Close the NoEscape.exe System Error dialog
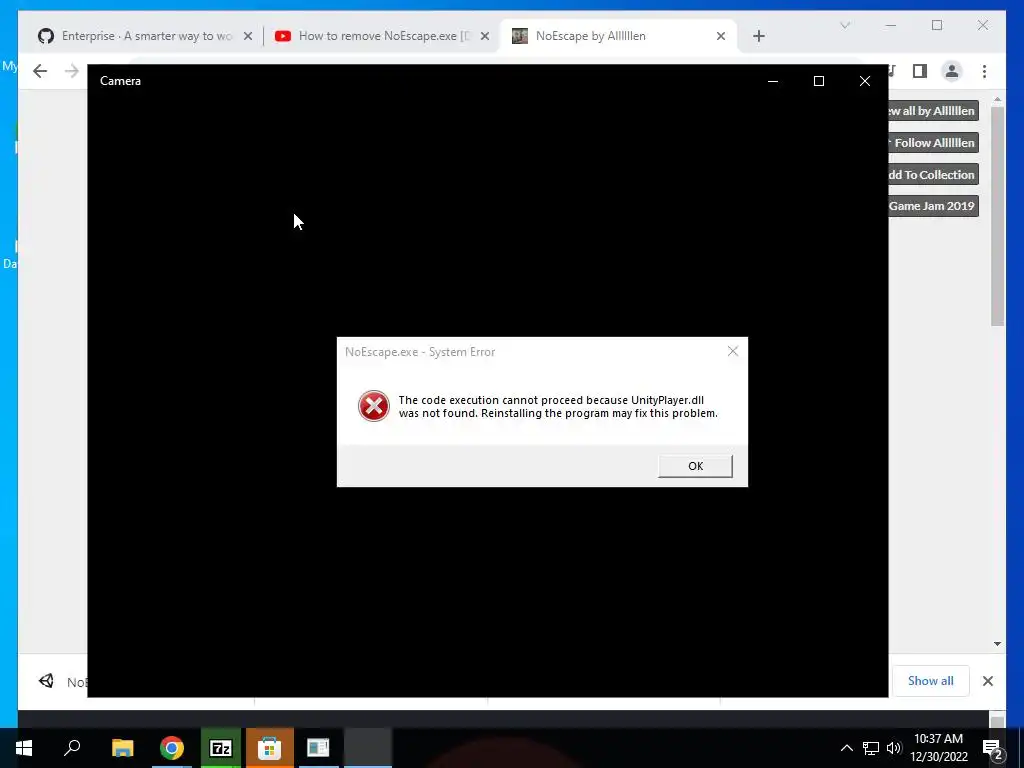The height and width of the screenshot is (768, 1024). click(x=733, y=351)
